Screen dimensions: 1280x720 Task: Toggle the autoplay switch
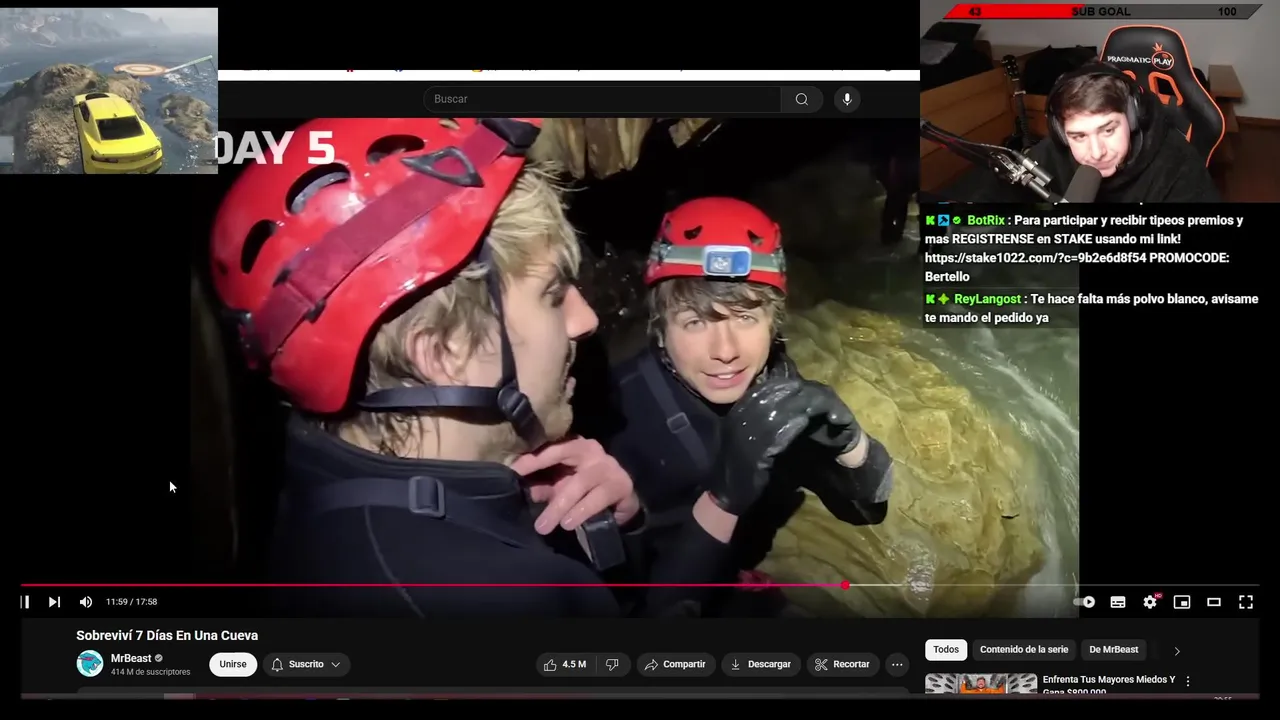tap(1084, 602)
